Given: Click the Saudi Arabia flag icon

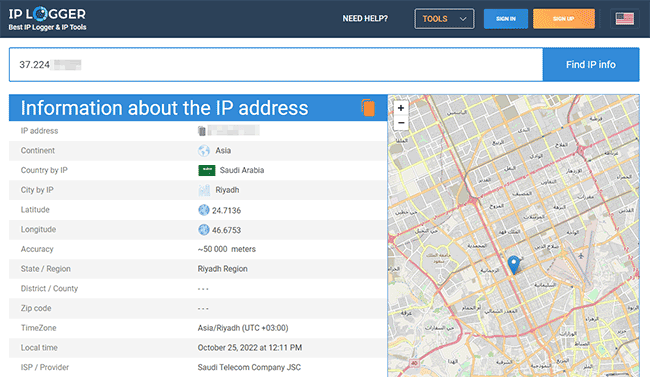Looking at the screenshot, I should (206, 170).
